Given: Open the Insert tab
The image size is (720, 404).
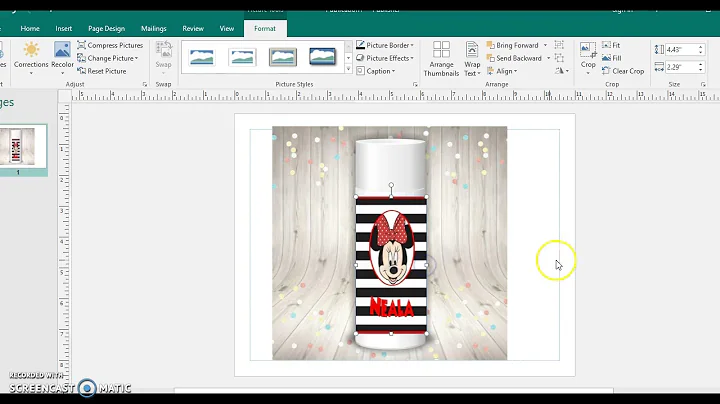Looking at the screenshot, I should pos(63,28).
